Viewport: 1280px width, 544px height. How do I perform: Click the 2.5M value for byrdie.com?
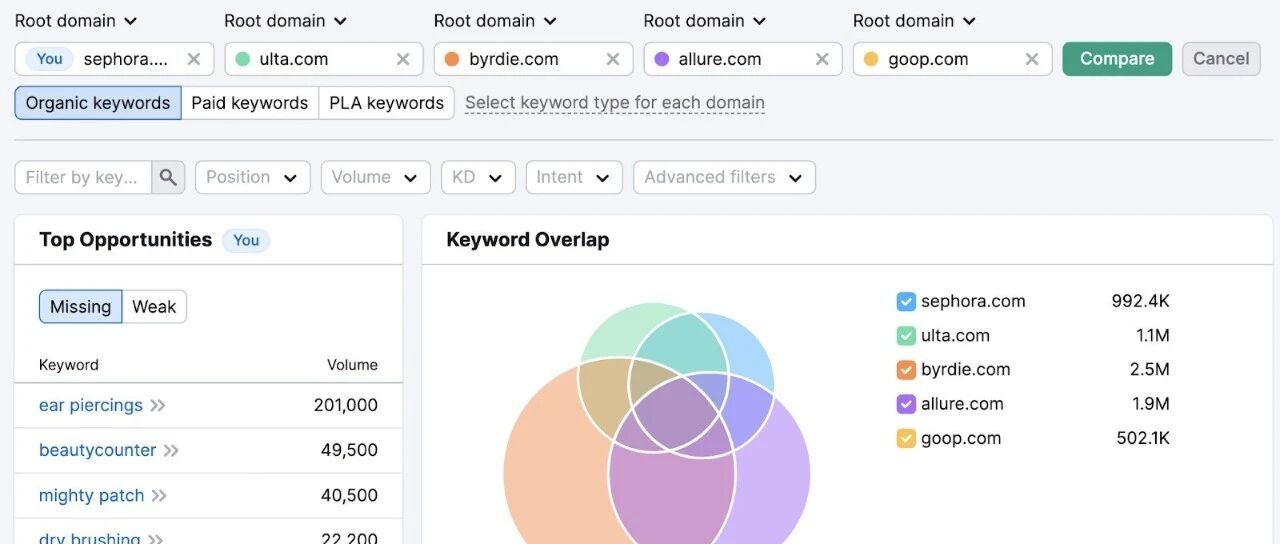pyautogui.click(x=1150, y=369)
